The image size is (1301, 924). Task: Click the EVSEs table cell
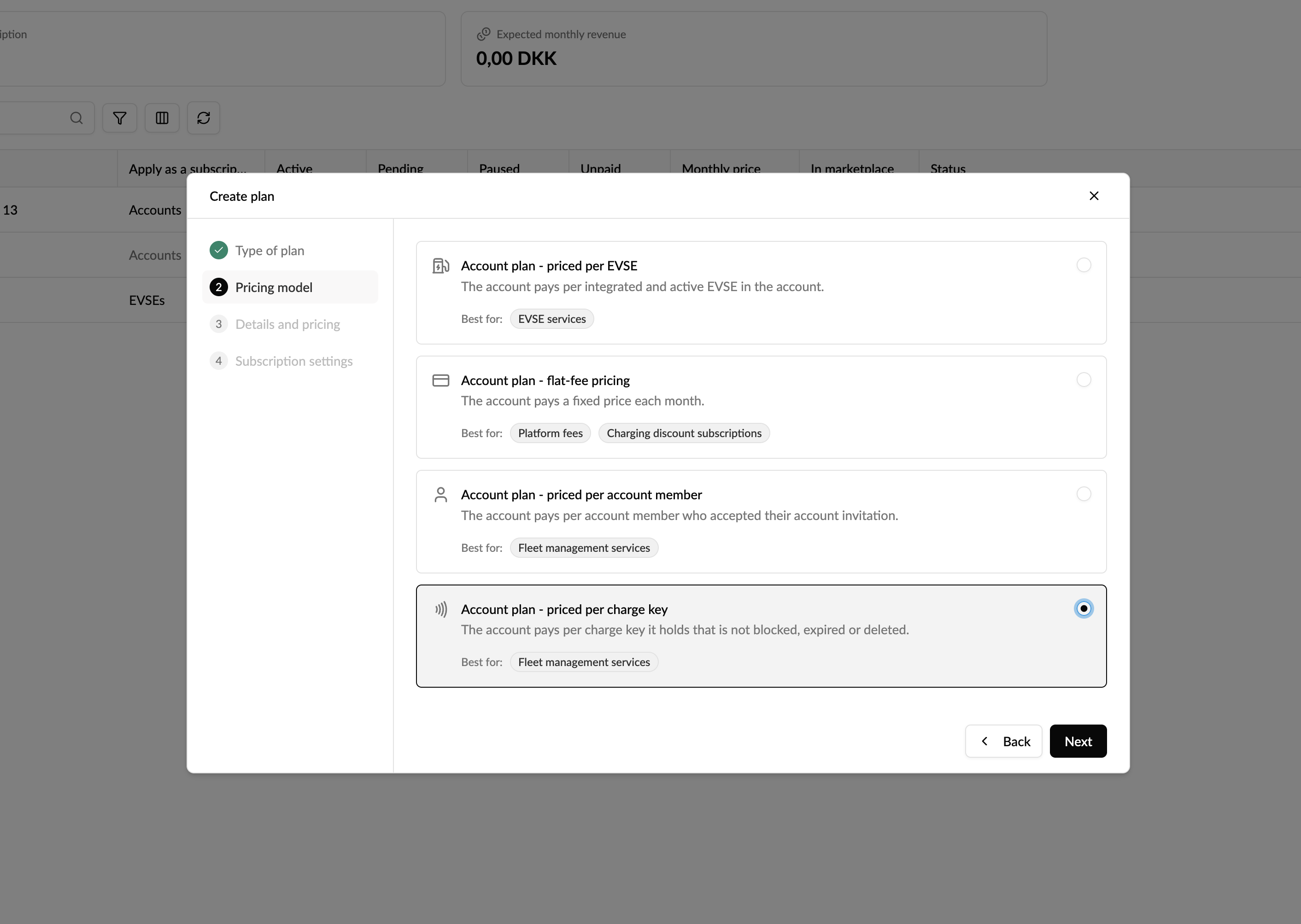(x=147, y=300)
